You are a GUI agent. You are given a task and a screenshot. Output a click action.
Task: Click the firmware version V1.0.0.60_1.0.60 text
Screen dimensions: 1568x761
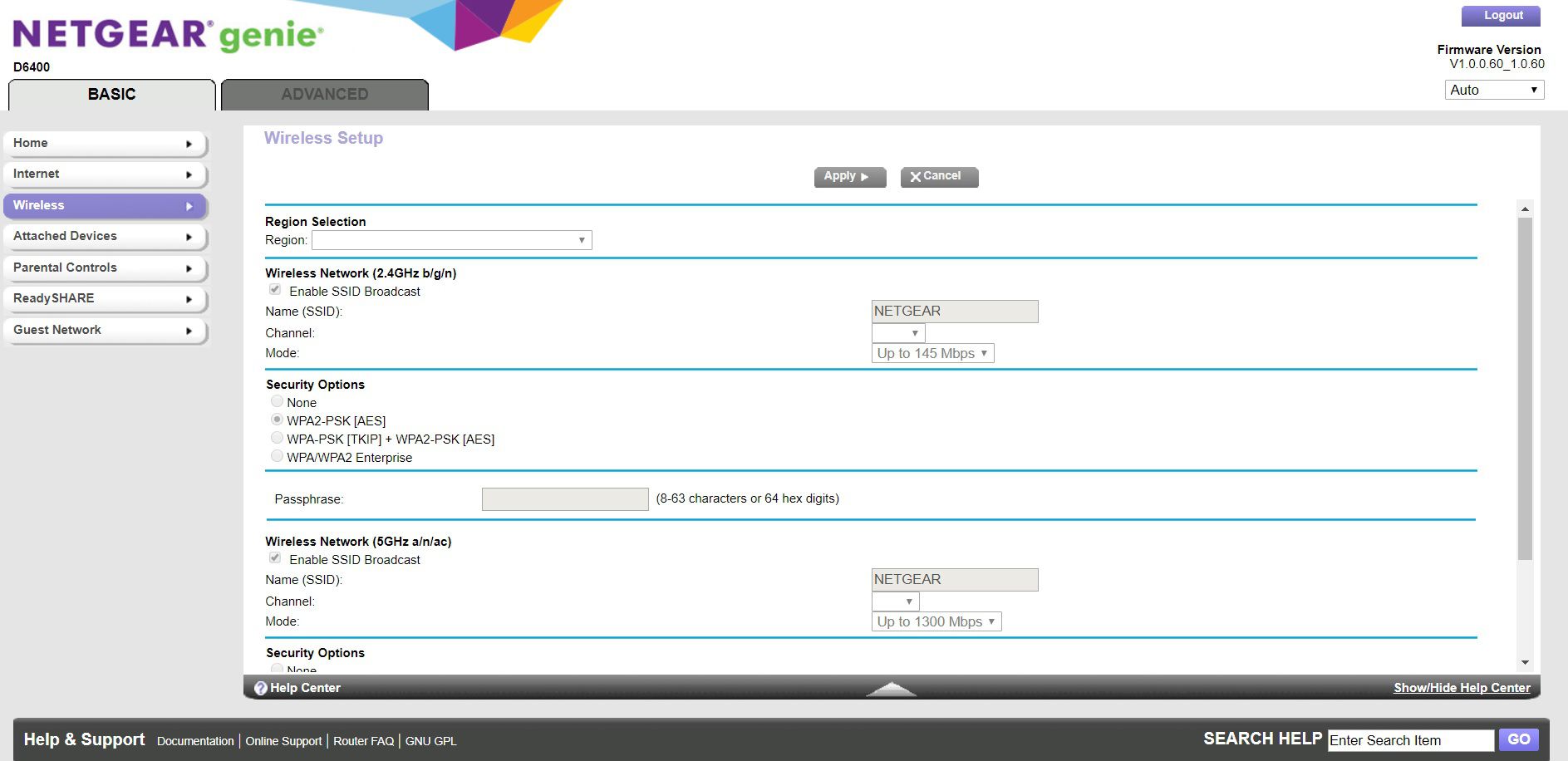[1497, 64]
